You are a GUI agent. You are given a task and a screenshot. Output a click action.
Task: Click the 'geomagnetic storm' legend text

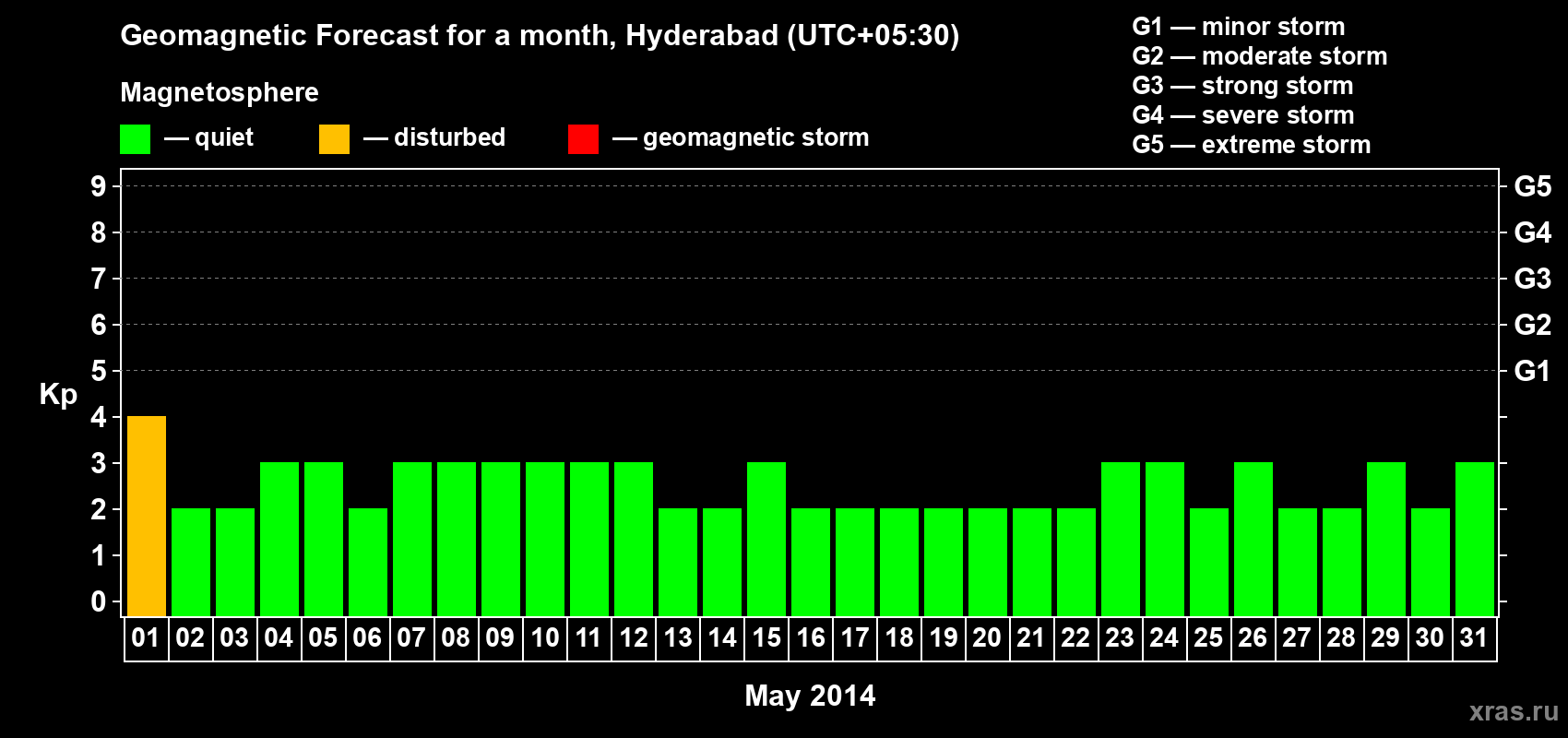point(755,137)
